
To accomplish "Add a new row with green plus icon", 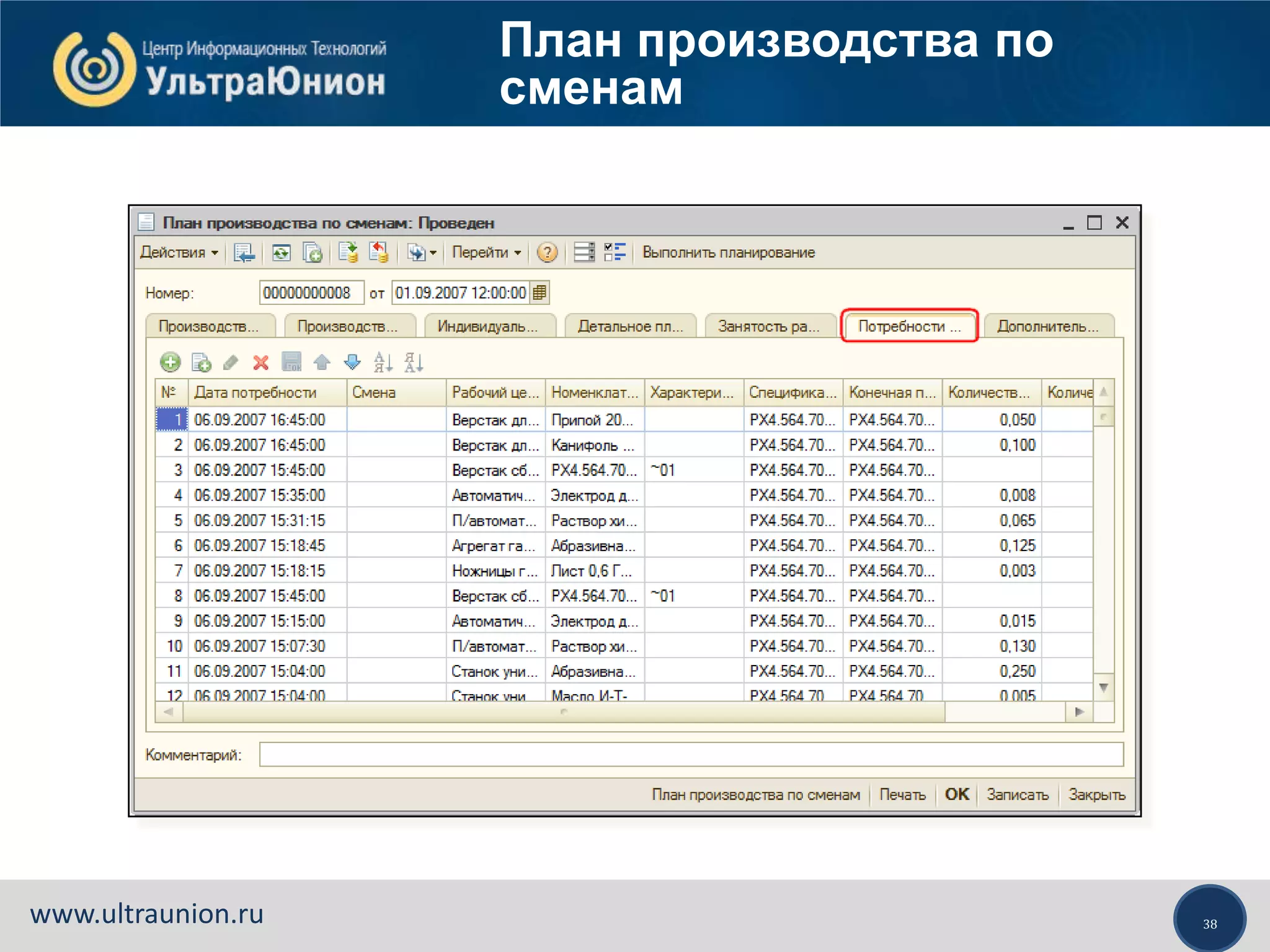I will (x=170, y=362).
